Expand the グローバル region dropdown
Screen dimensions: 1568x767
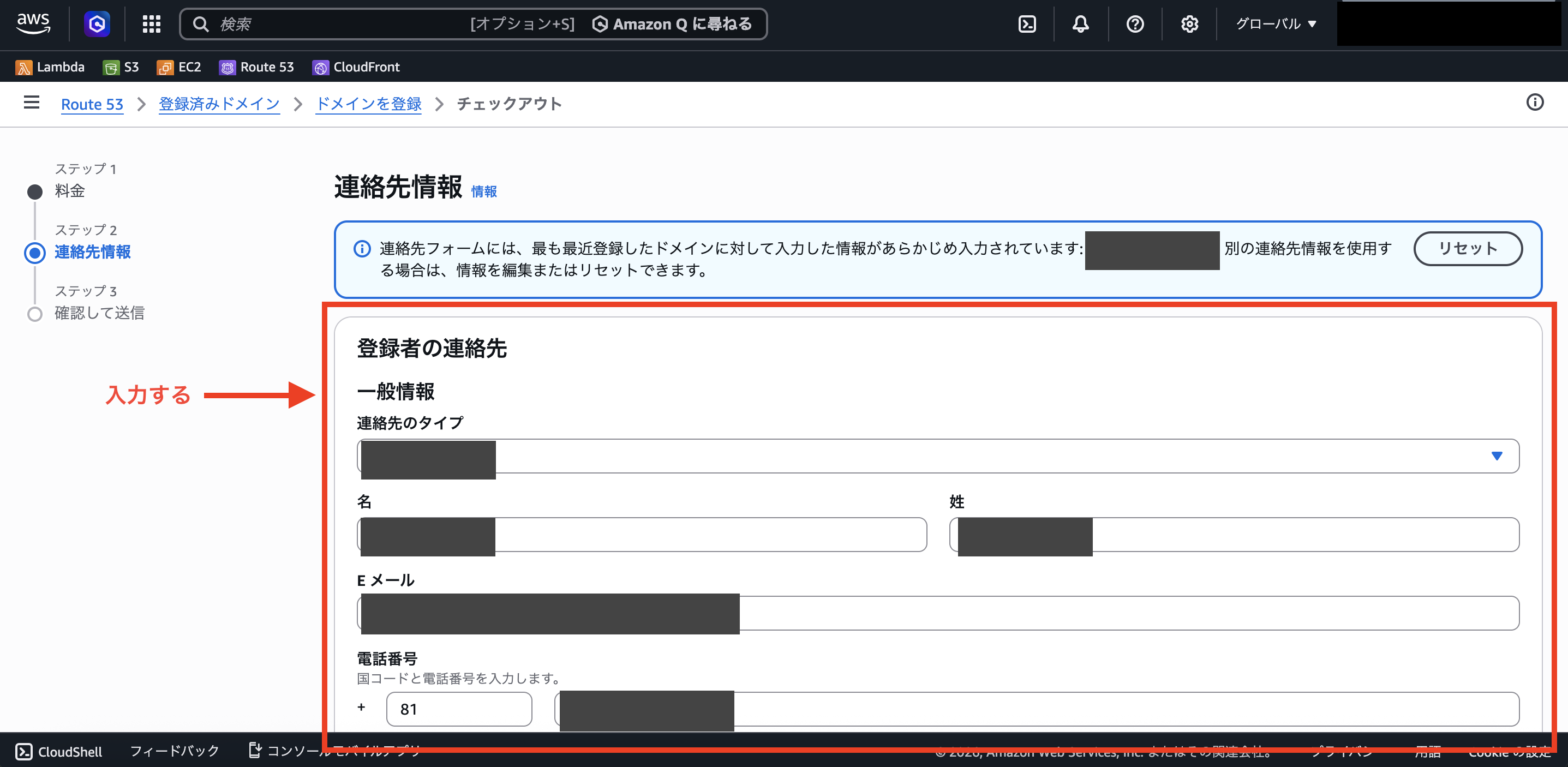pyautogui.click(x=1277, y=24)
